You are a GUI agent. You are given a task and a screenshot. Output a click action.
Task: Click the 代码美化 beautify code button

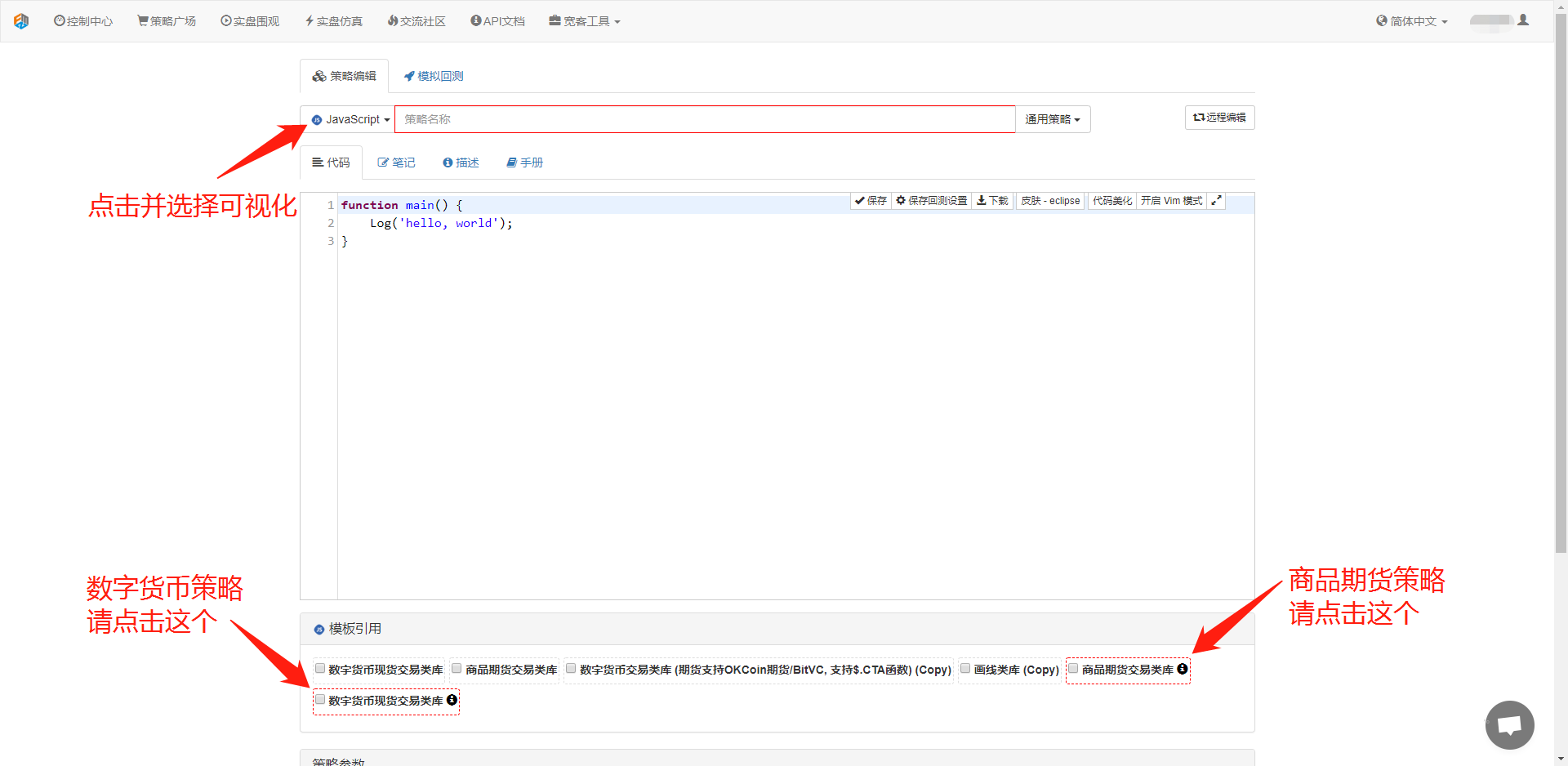1111,201
